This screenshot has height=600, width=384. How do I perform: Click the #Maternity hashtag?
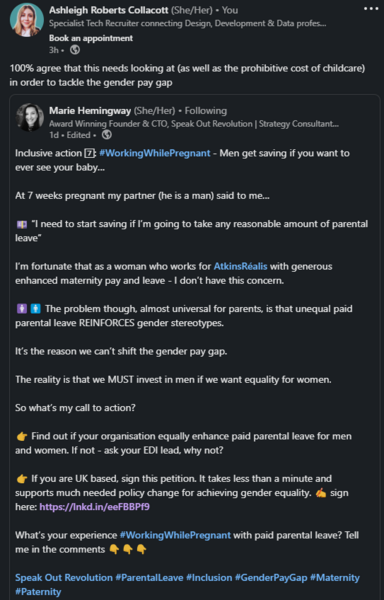click(335, 577)
